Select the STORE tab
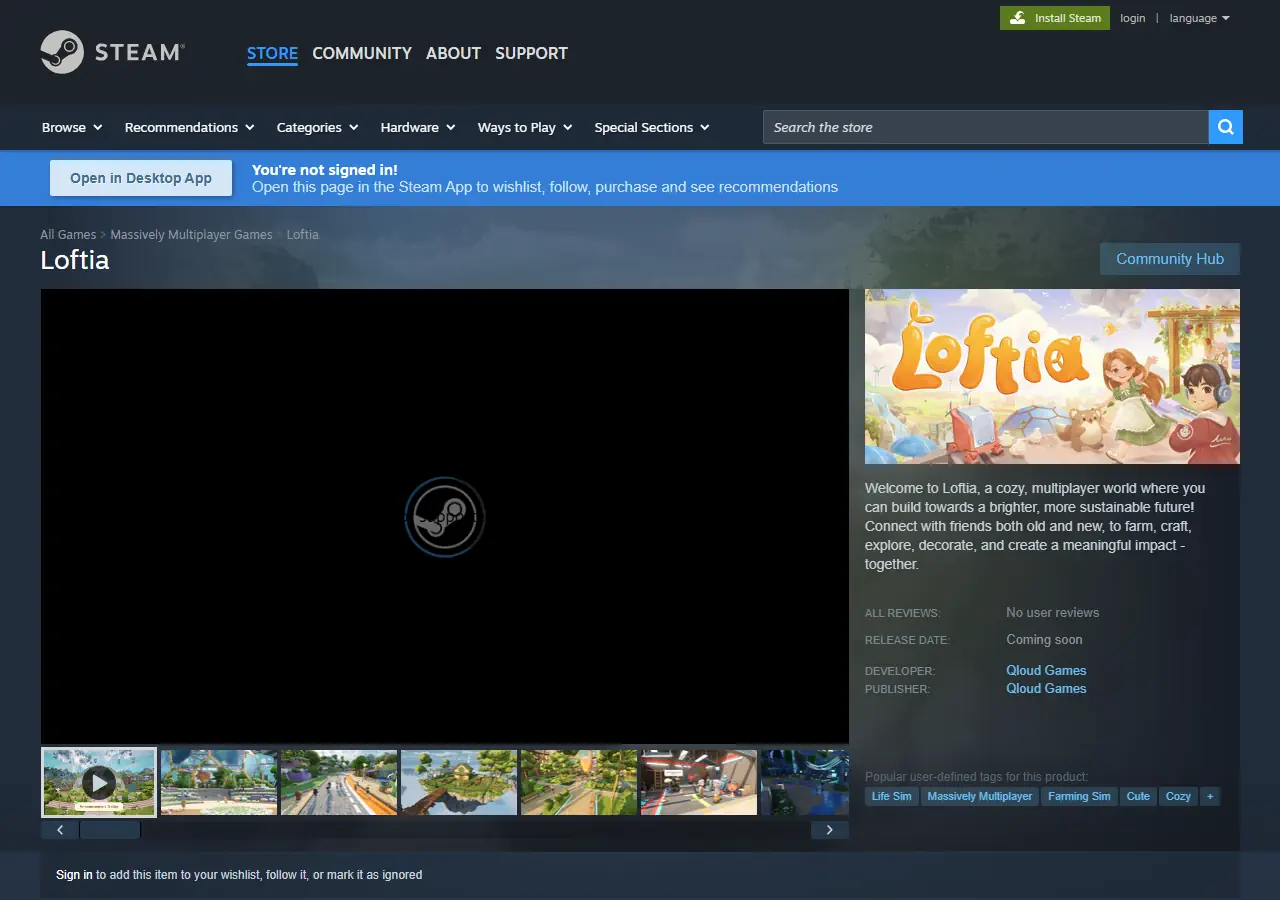The image size is (1280, 900). click(272, 53)
